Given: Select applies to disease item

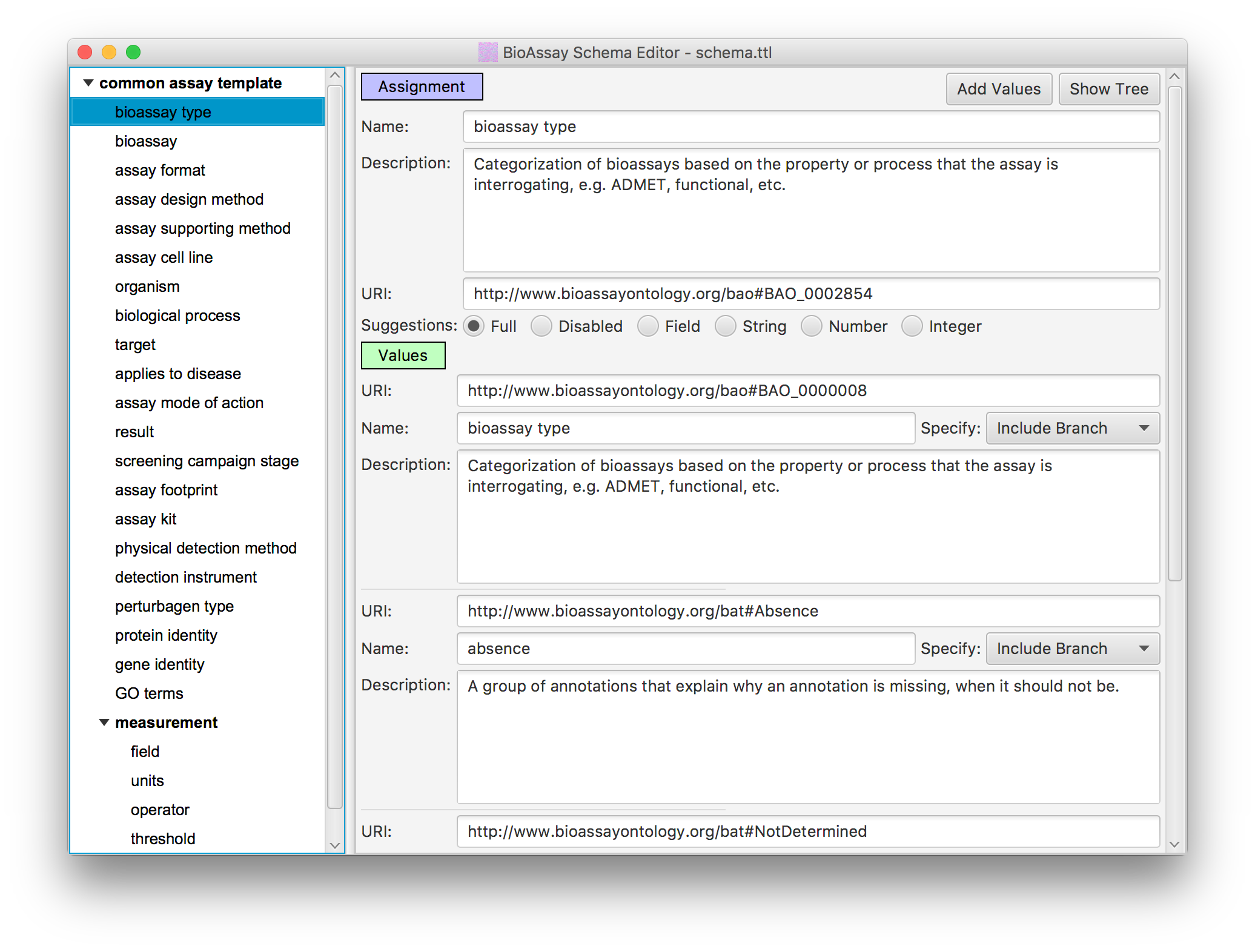Looking at the screenshot, I should point(198,374).
